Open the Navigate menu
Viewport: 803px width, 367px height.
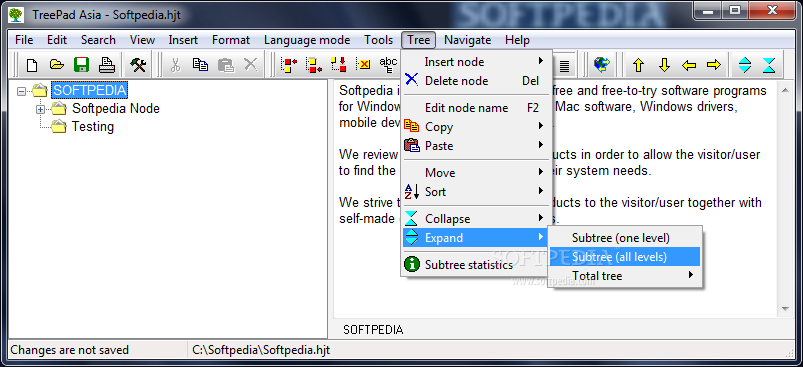click(468, 40)
